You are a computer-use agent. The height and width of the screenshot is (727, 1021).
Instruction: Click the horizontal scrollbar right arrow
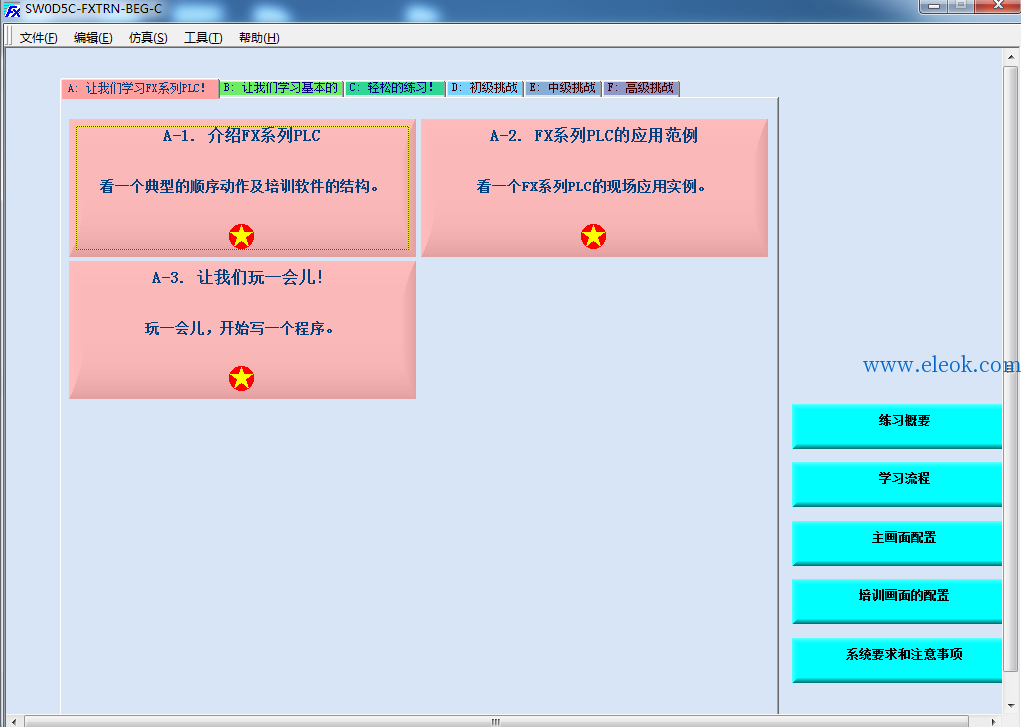(x=994, y=722)
